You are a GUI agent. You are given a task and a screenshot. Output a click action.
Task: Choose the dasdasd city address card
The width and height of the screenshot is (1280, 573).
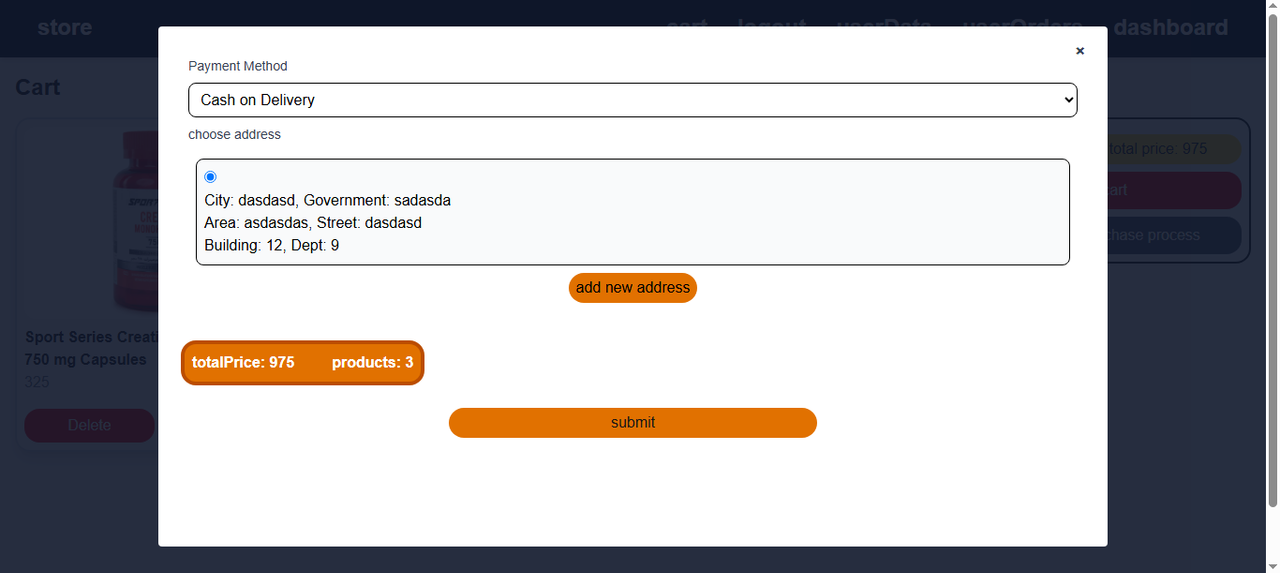632,212
